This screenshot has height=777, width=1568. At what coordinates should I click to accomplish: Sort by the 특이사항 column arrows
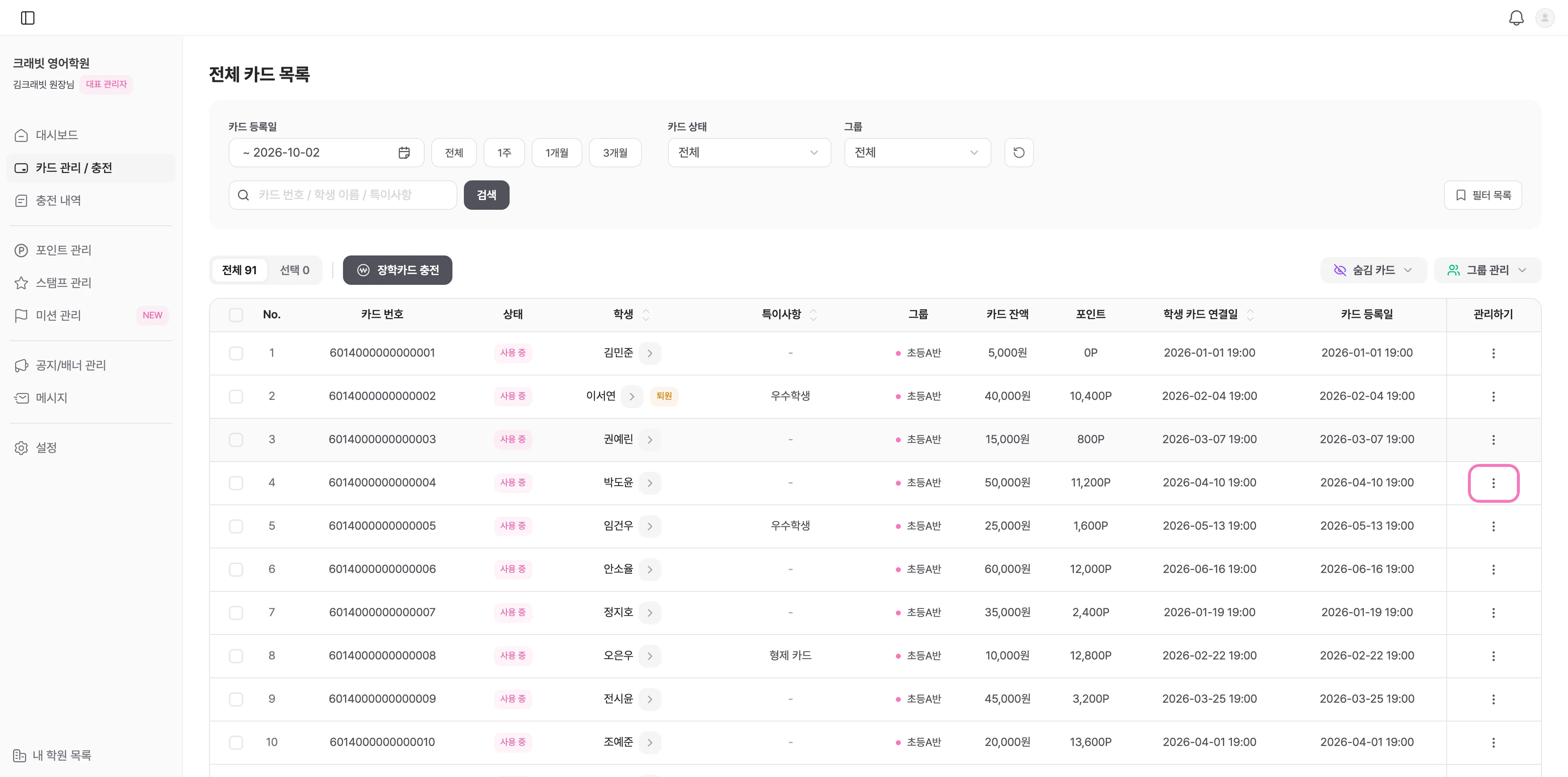[813, 315]
